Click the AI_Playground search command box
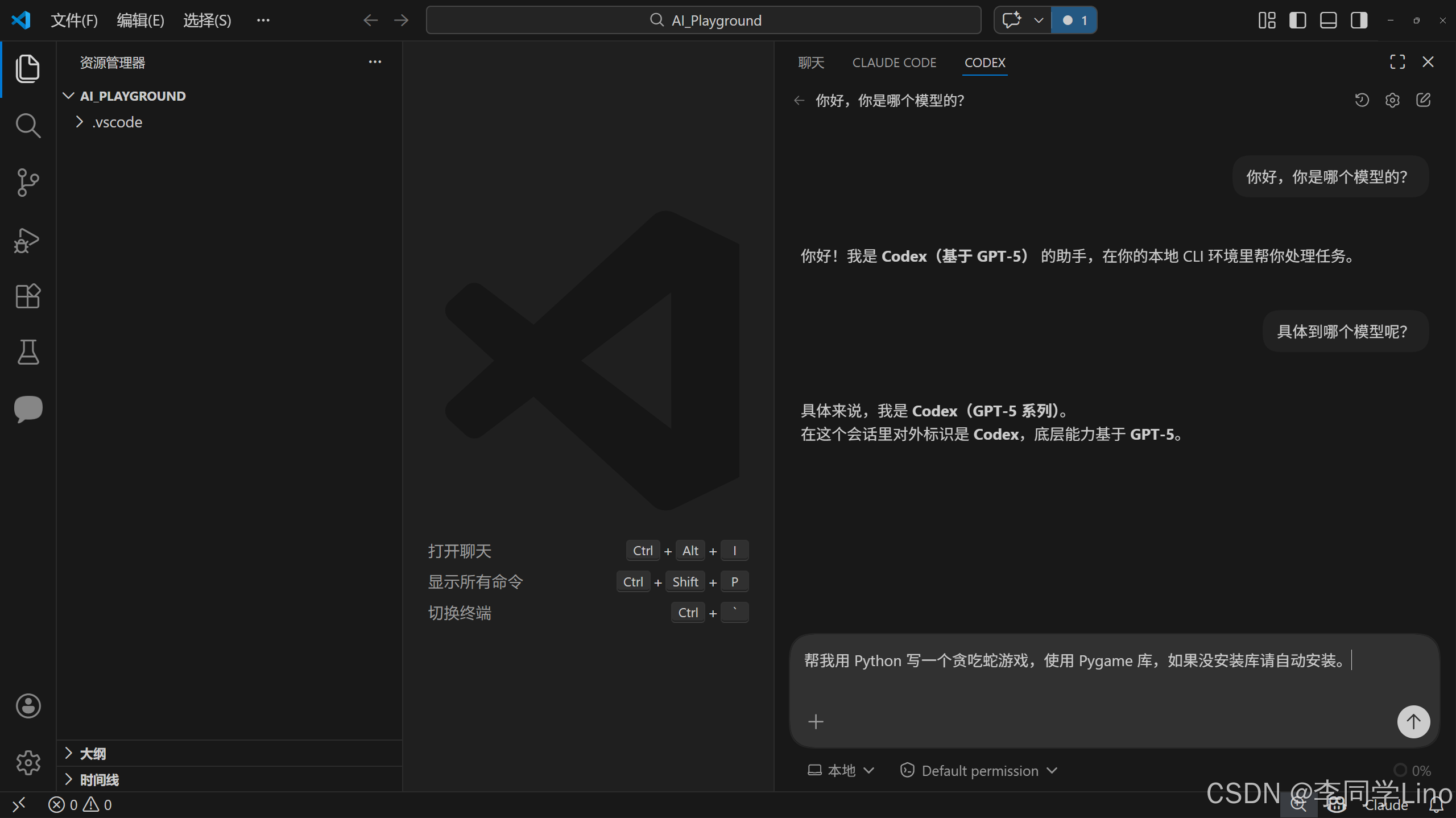This screenshot has height=818, width=1456. (x=704, y=20)
